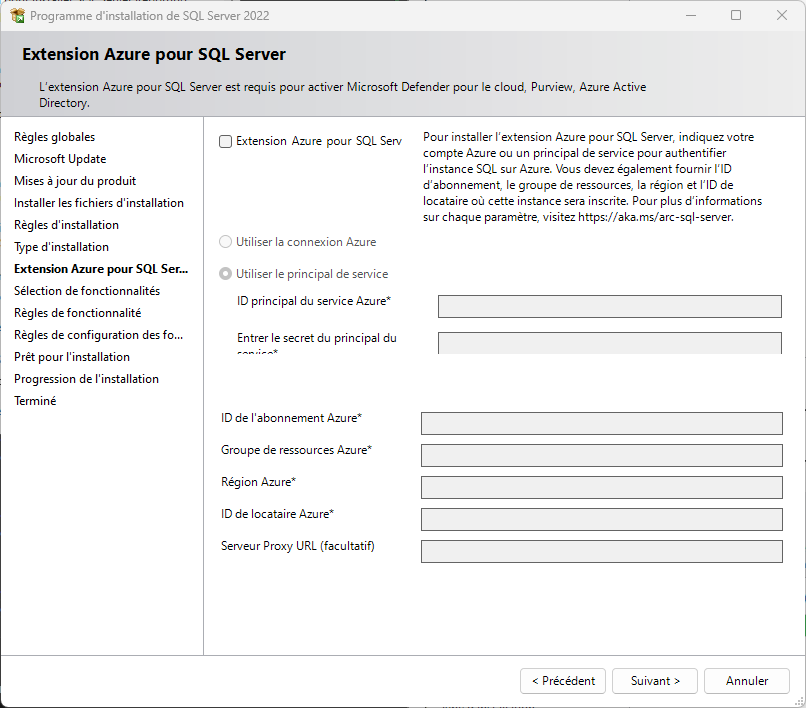
Task: Enable the Extension Azure pour SQL Server checkbox
Action: pyautogui.click(x=225, y=141)
